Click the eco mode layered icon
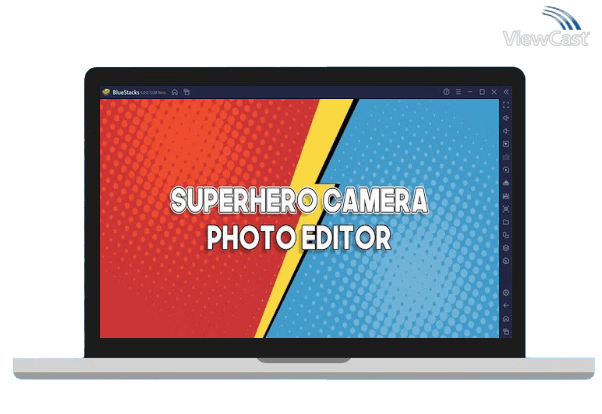The image size is (602, 414). click(x=506, y=248)
